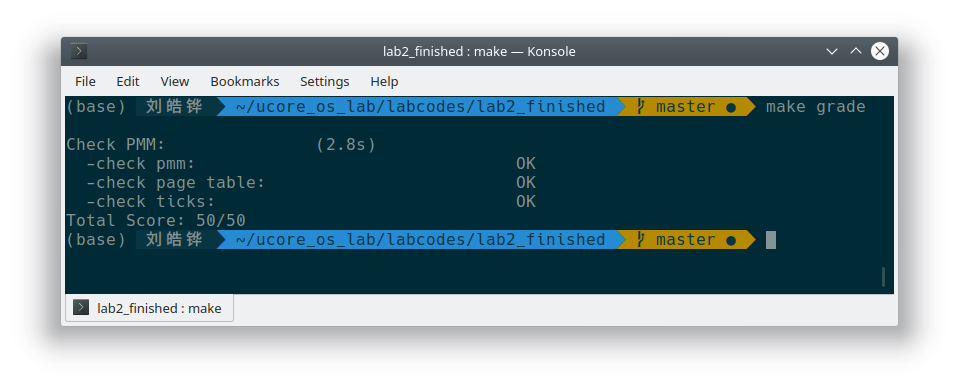Viewport: 959px width, 387px height.
Task: Click the Konsole icon in title bar
Action: click(x=79, y=51)
